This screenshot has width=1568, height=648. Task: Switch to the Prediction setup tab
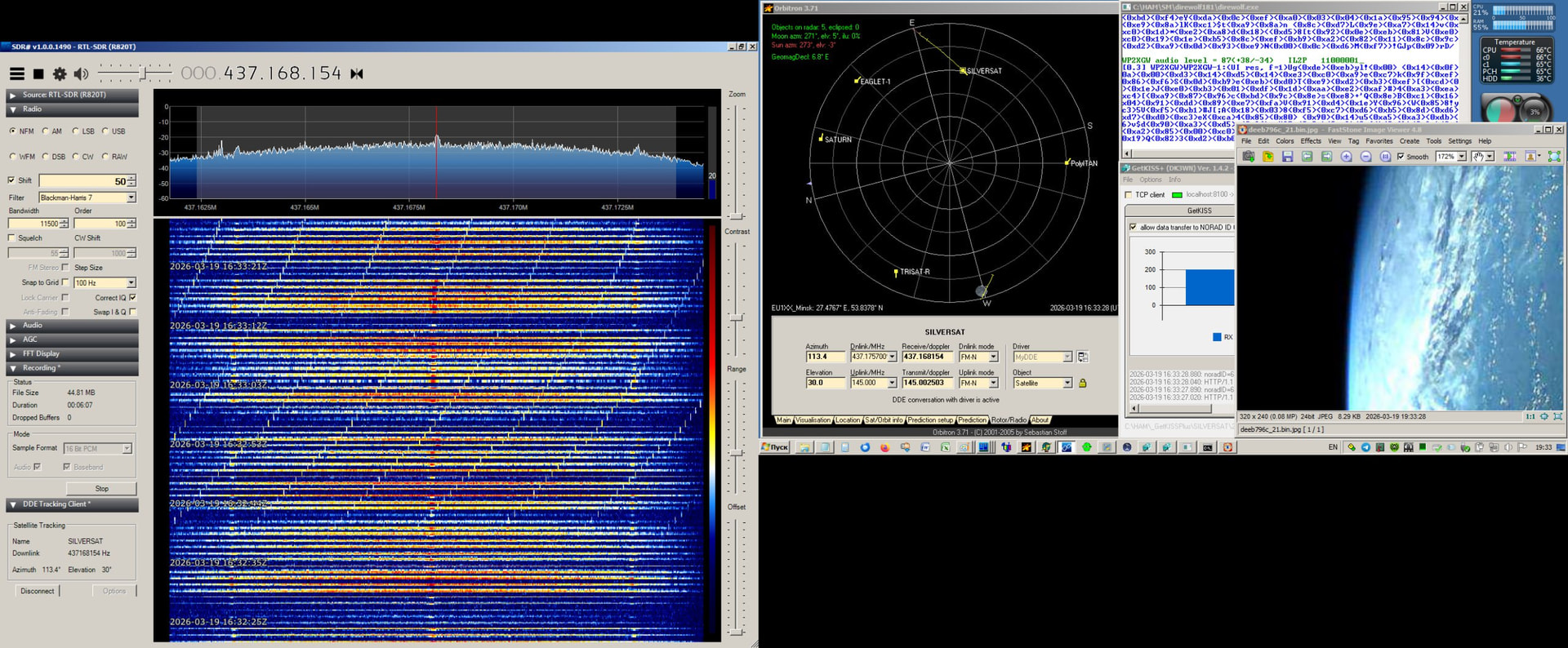930,420
